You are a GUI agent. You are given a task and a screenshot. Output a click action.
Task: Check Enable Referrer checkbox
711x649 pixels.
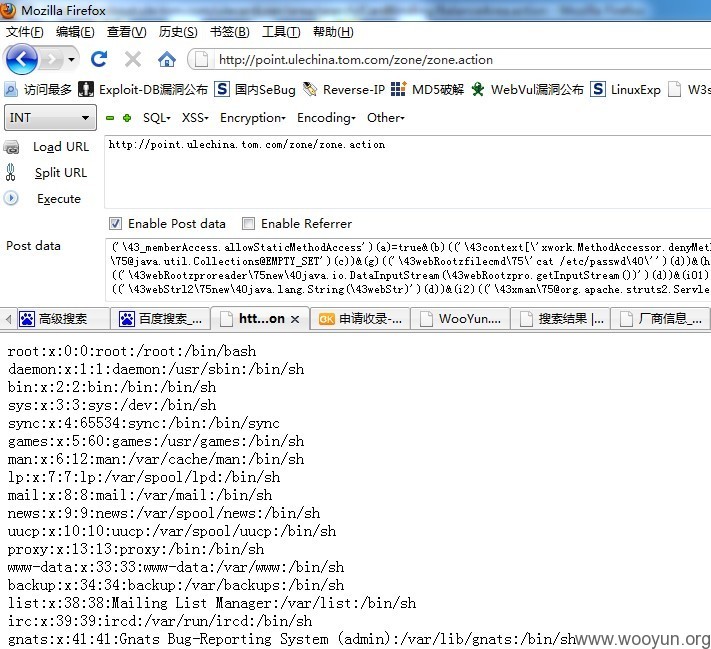248,224
